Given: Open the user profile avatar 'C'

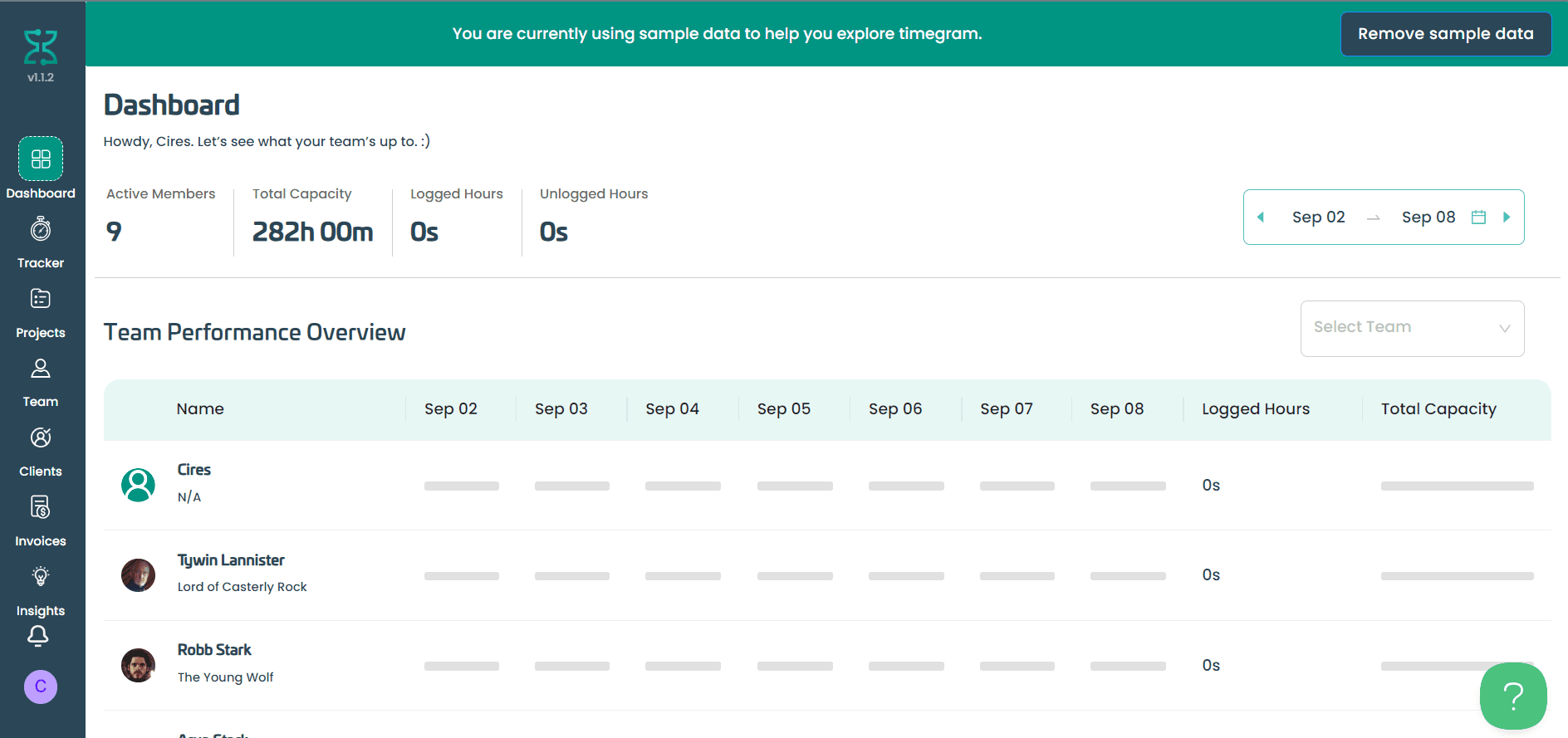Looking at the screenshot, I should point(41,687).
